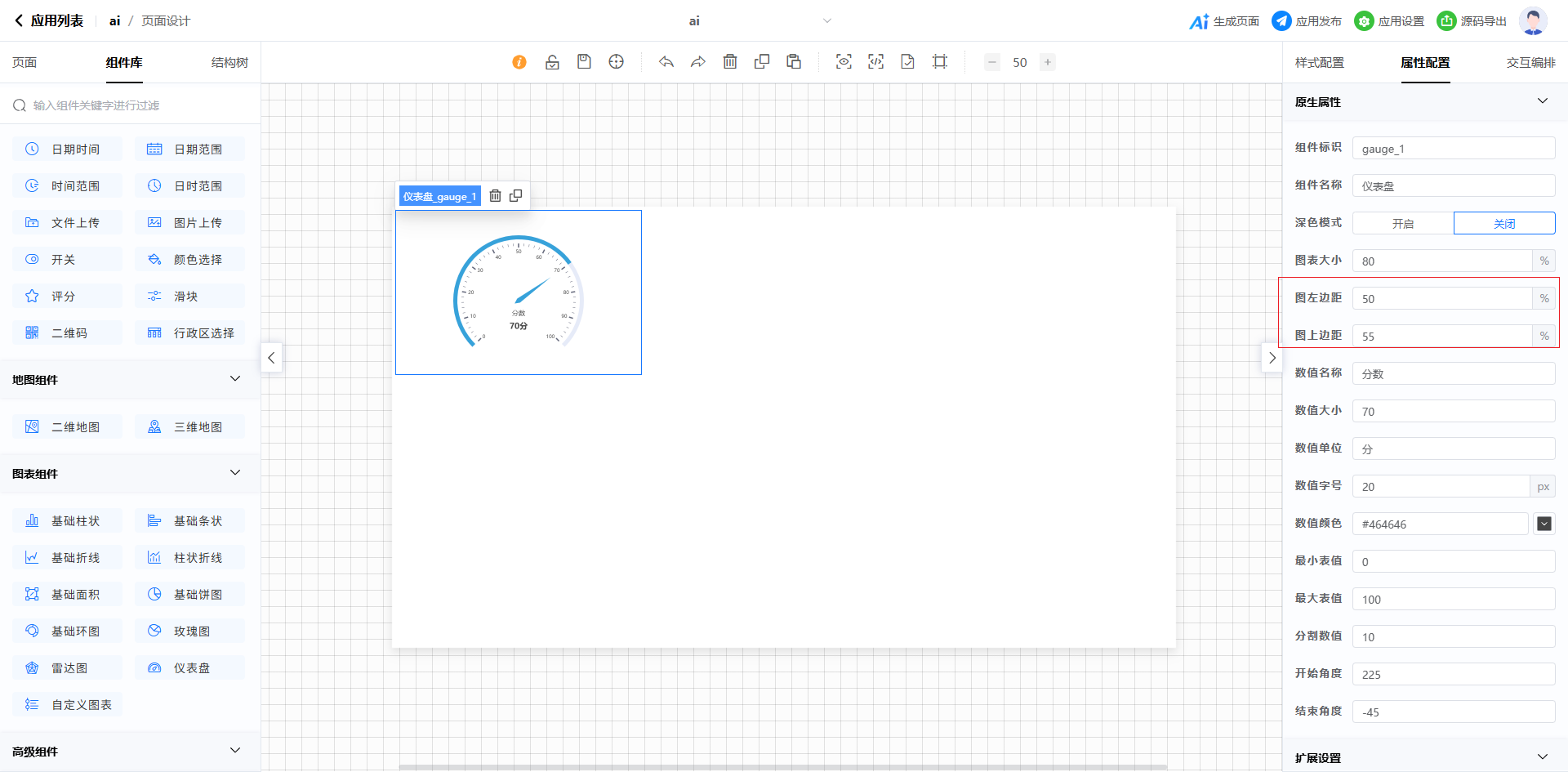This screenshot has height=772, width=1568.
Task: Click the 源码导出 button
Action: tap(1472, 21)
